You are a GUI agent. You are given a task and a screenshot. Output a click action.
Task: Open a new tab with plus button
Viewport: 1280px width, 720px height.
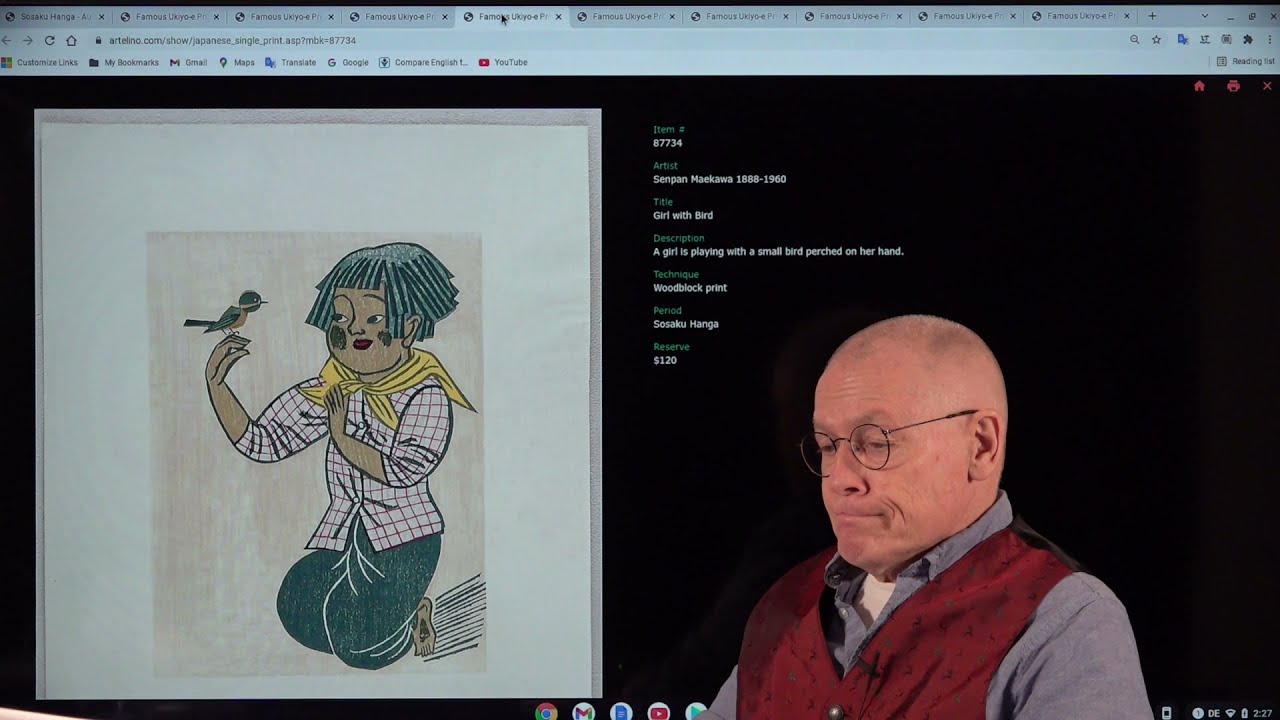pyautogui.click(x=1152, y=16)
